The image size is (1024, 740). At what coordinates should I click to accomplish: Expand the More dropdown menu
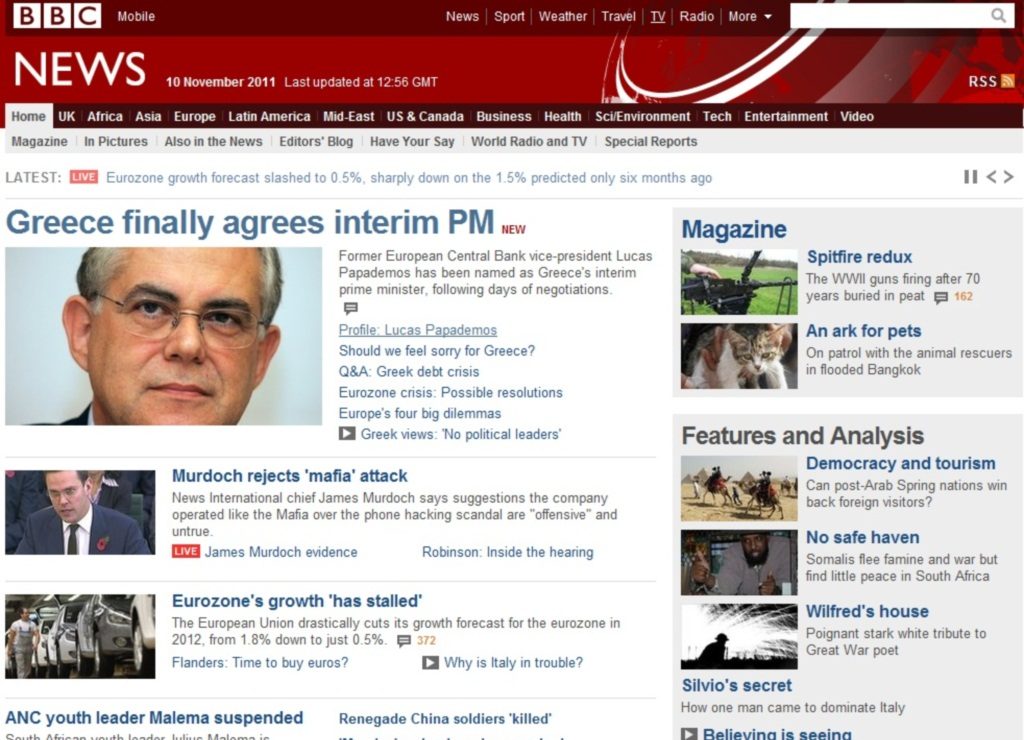tap(750, 16)
